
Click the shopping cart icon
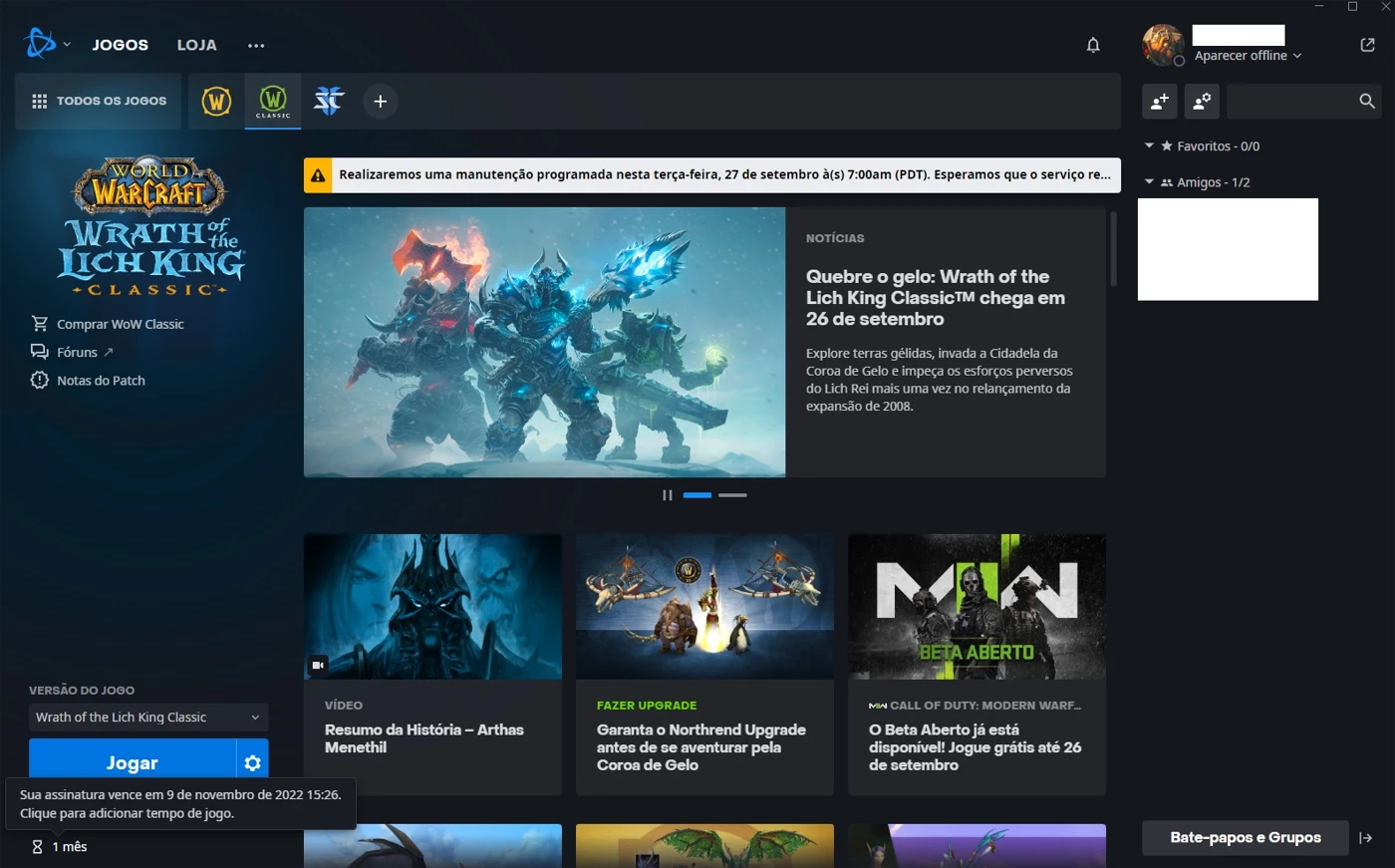point(40,324)
